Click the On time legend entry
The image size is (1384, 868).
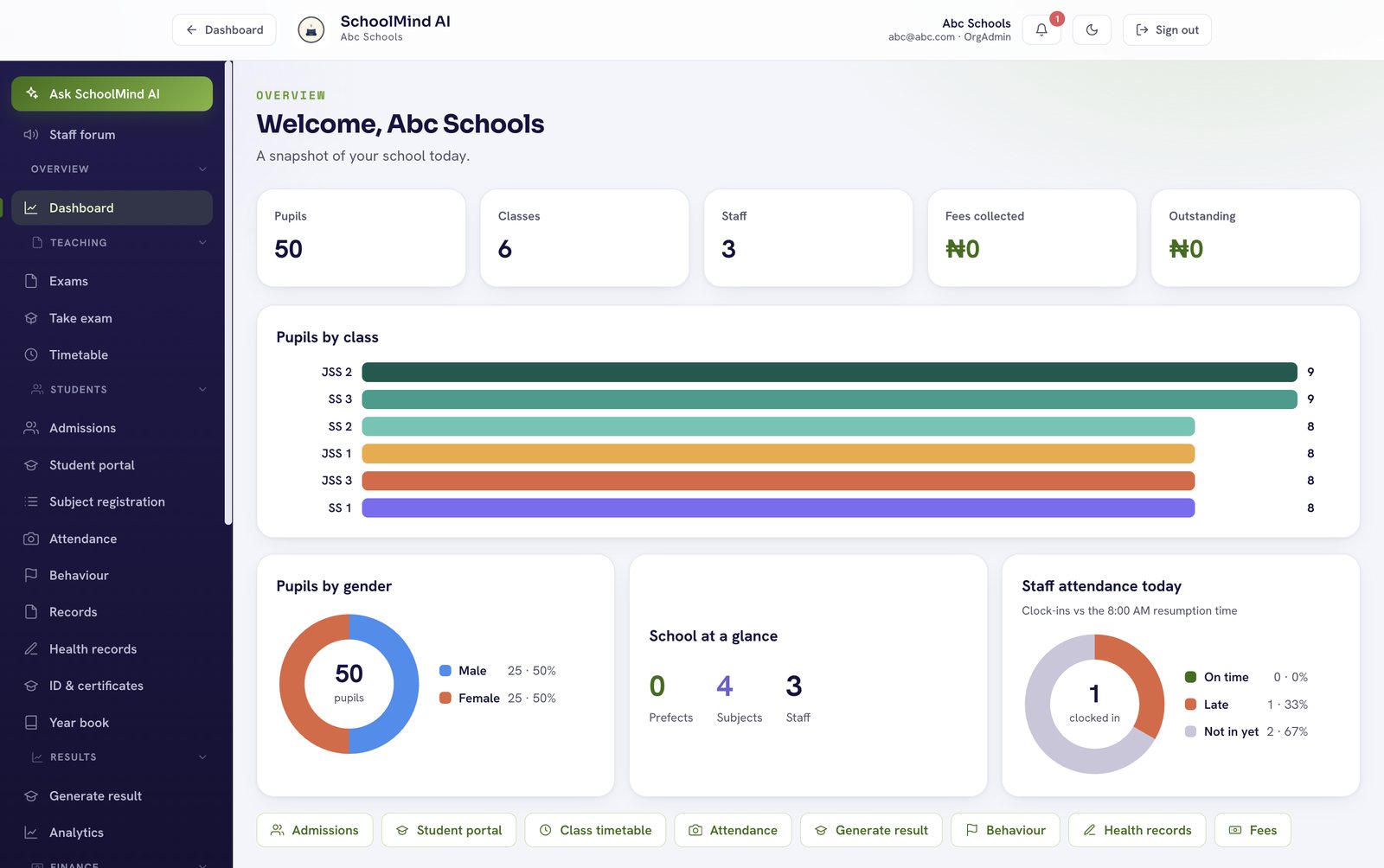(x=1246, y=677)
